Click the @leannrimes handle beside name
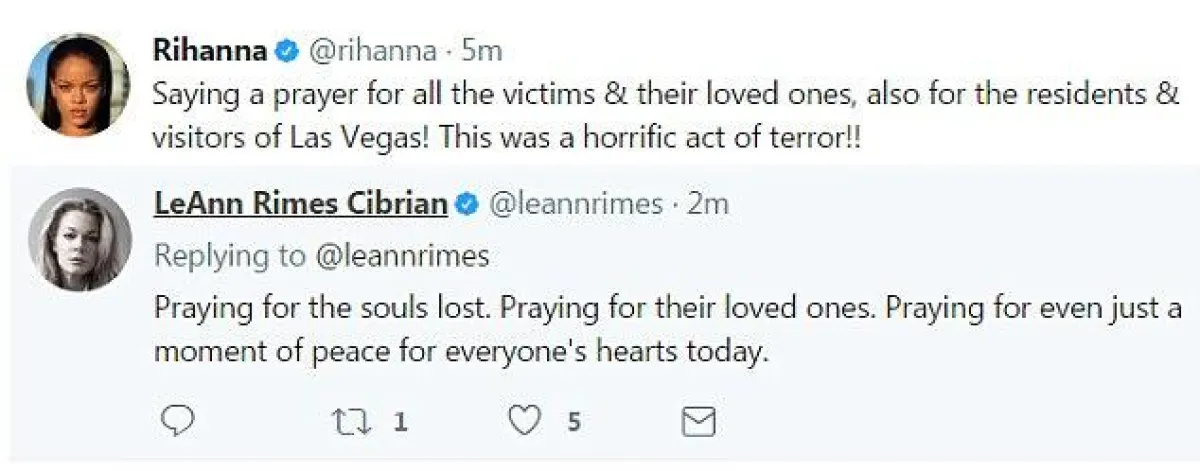Viewport: 1200px width, 471px height. [x=575, y=204]
